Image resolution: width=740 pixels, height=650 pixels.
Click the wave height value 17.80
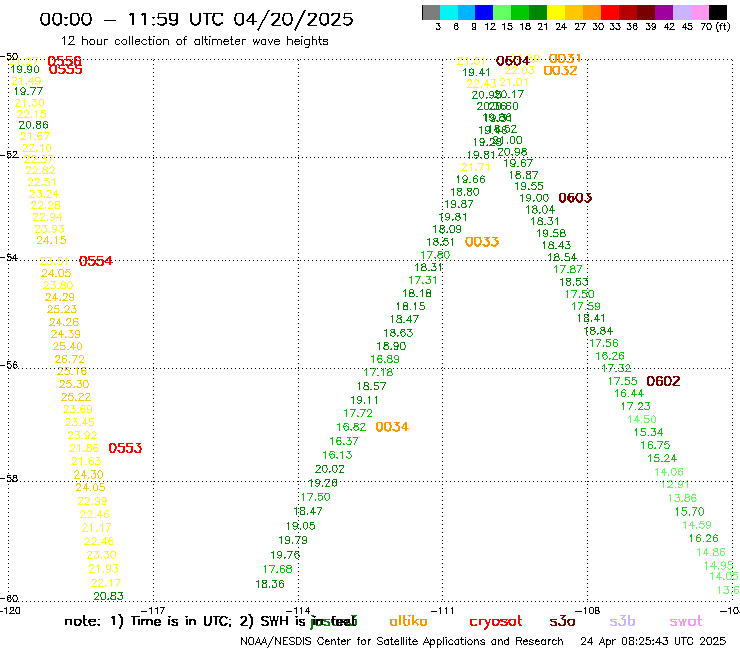(x=435, y=255)
